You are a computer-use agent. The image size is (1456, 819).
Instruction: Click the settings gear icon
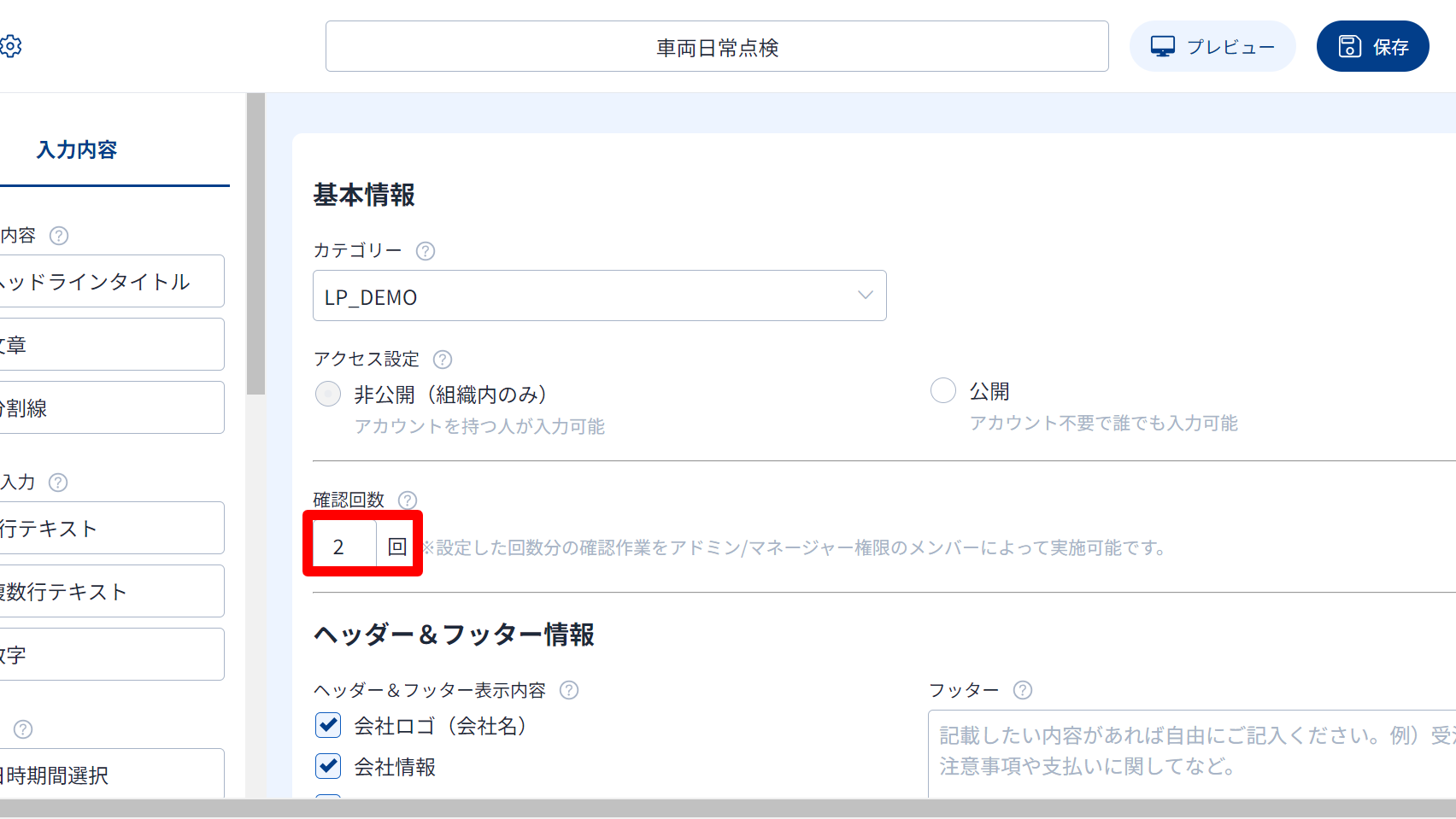[11, 46]
